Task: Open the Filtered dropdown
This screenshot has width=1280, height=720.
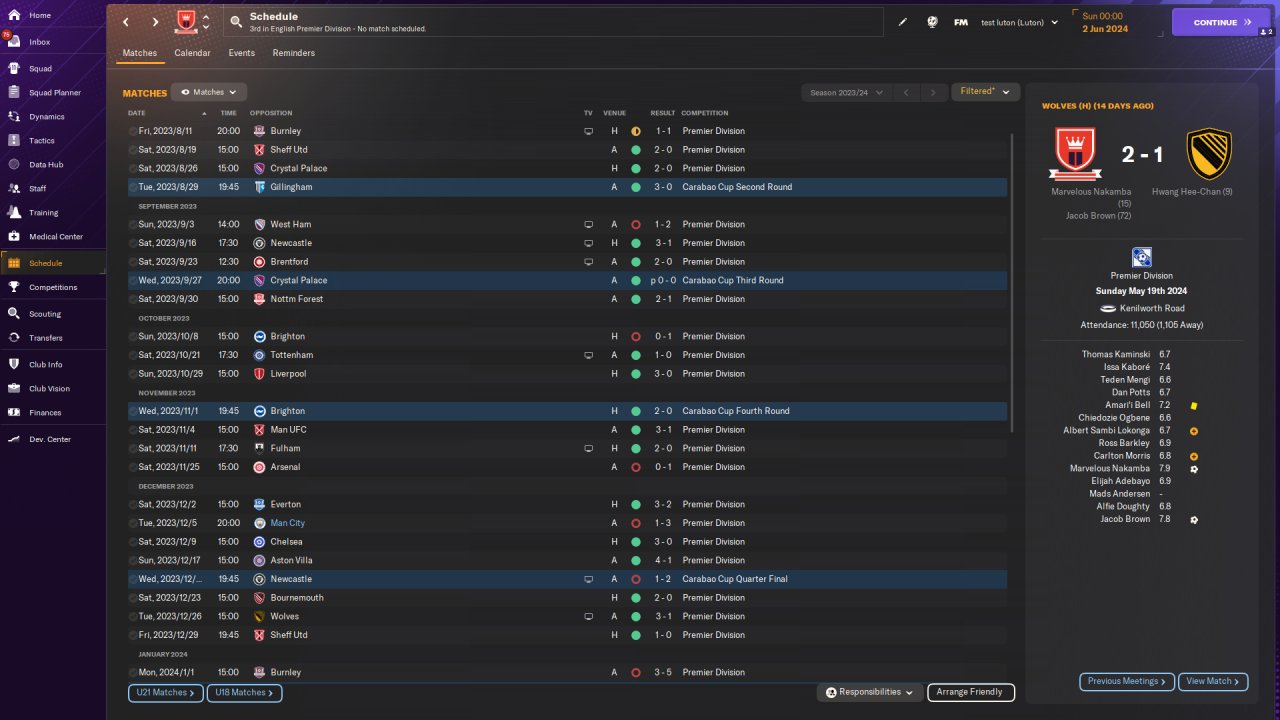Action: (x=985, y=92)
